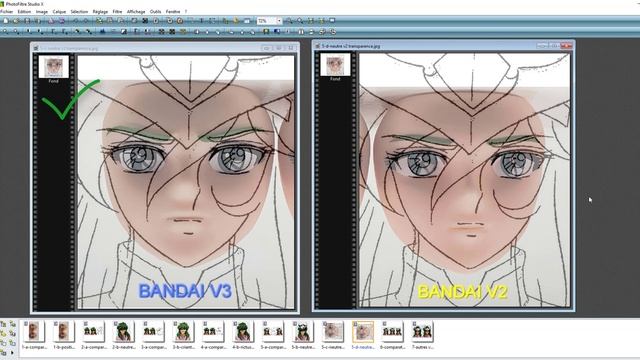Click the decrease contrast icon
640x360 pixels.
pos(53,31)
